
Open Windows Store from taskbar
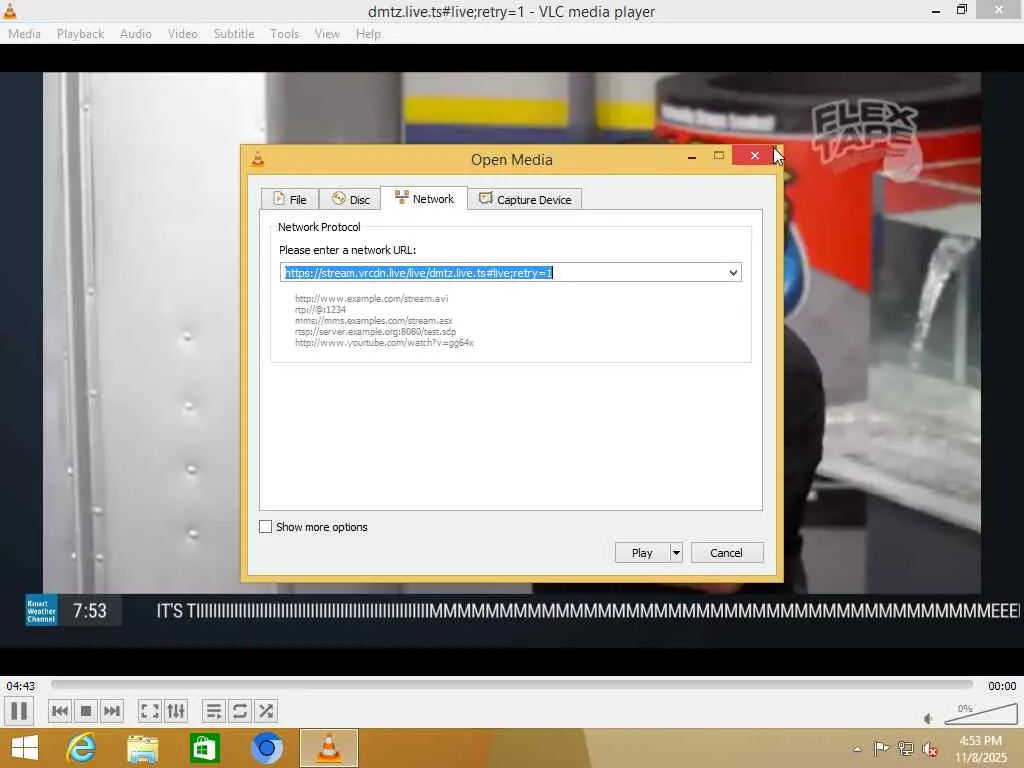point(204,748)
